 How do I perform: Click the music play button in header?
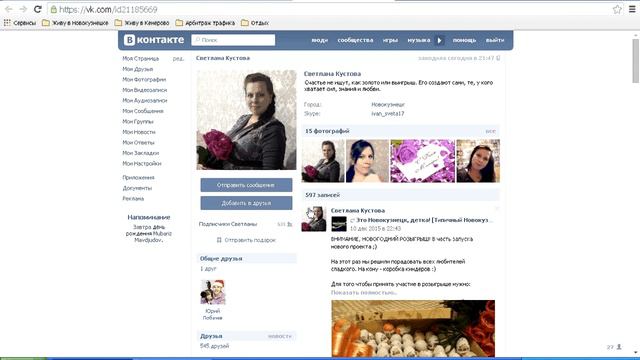(x=440, y=40)
